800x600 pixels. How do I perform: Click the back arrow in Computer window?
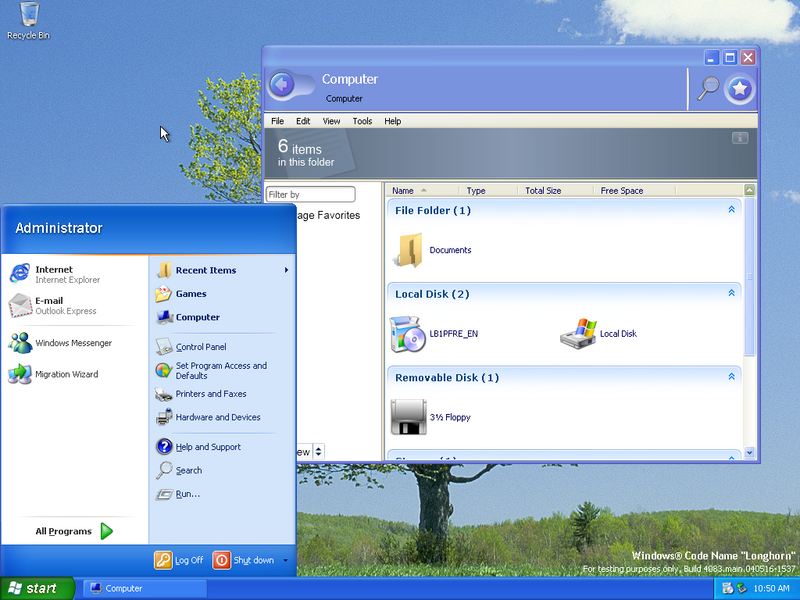tap(281, 85)
